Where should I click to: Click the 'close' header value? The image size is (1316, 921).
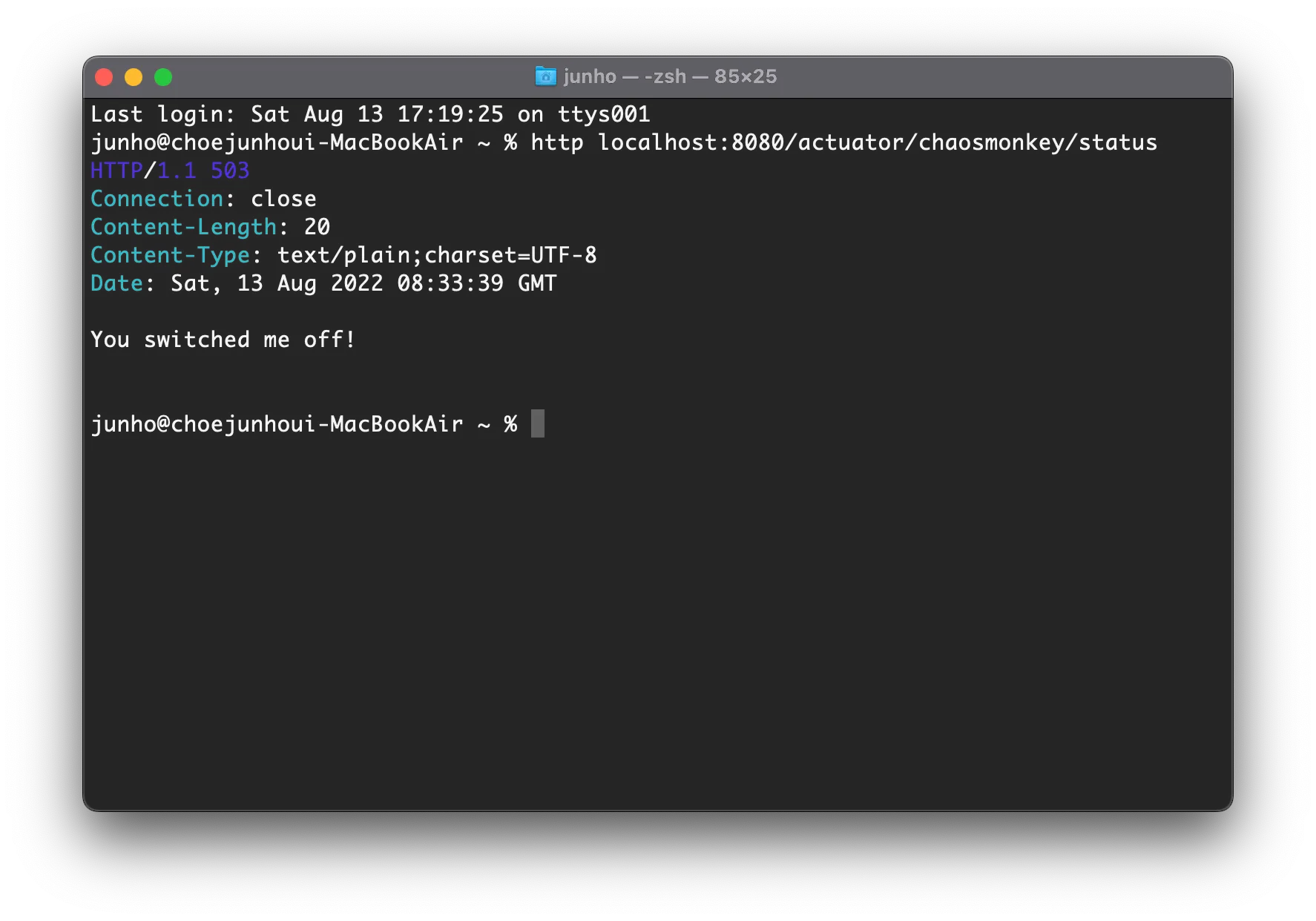[x=283, y=199]
